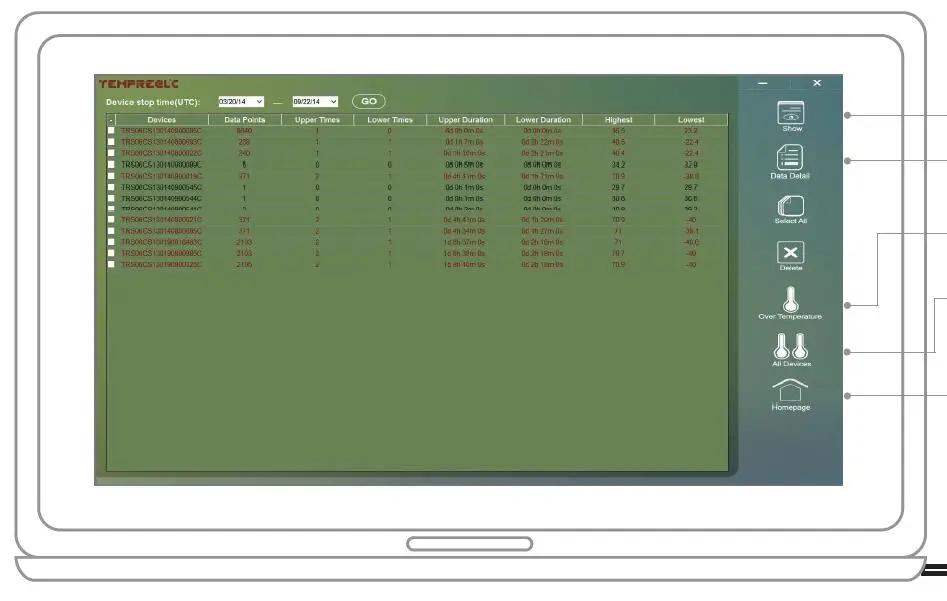This screenshot has width=947, height=601.
Task: Go to the Homepage house icon
Action: 790,390
